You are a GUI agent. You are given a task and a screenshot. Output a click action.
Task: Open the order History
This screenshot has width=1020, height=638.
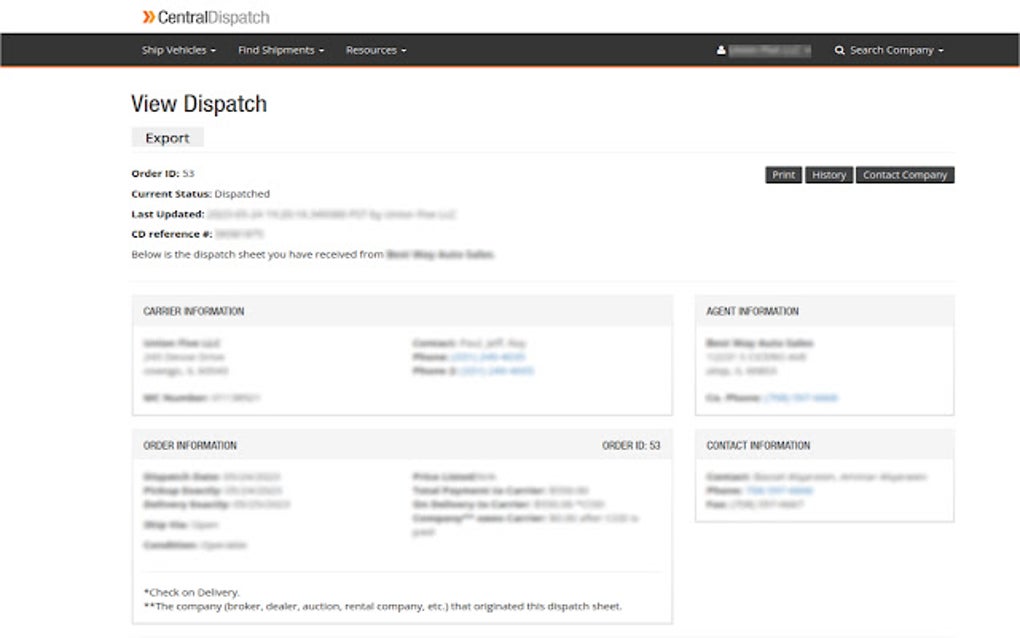tap(829, 174)
